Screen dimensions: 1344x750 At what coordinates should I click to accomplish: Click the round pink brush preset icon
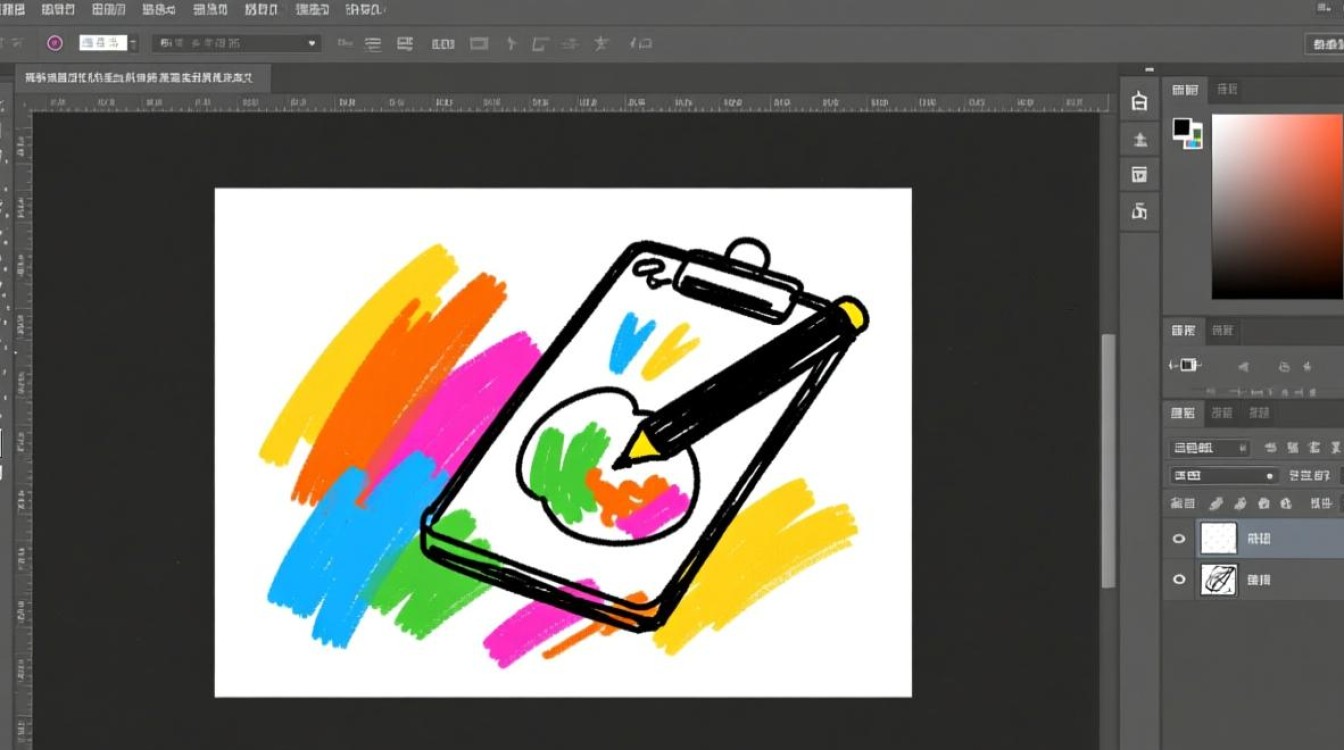point(55,43)
